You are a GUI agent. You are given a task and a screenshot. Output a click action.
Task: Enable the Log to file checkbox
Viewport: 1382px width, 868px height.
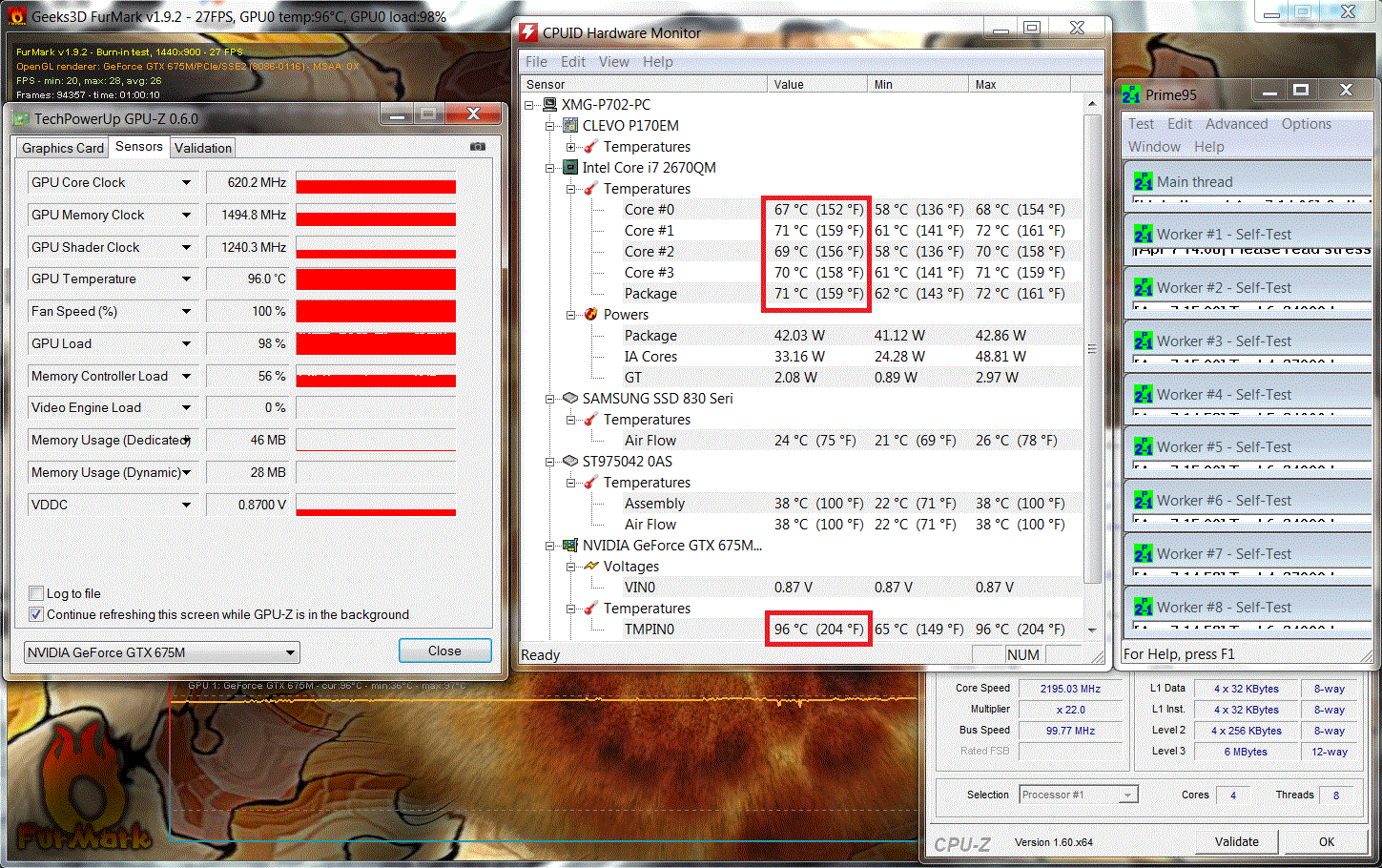(x=36, y=593)
